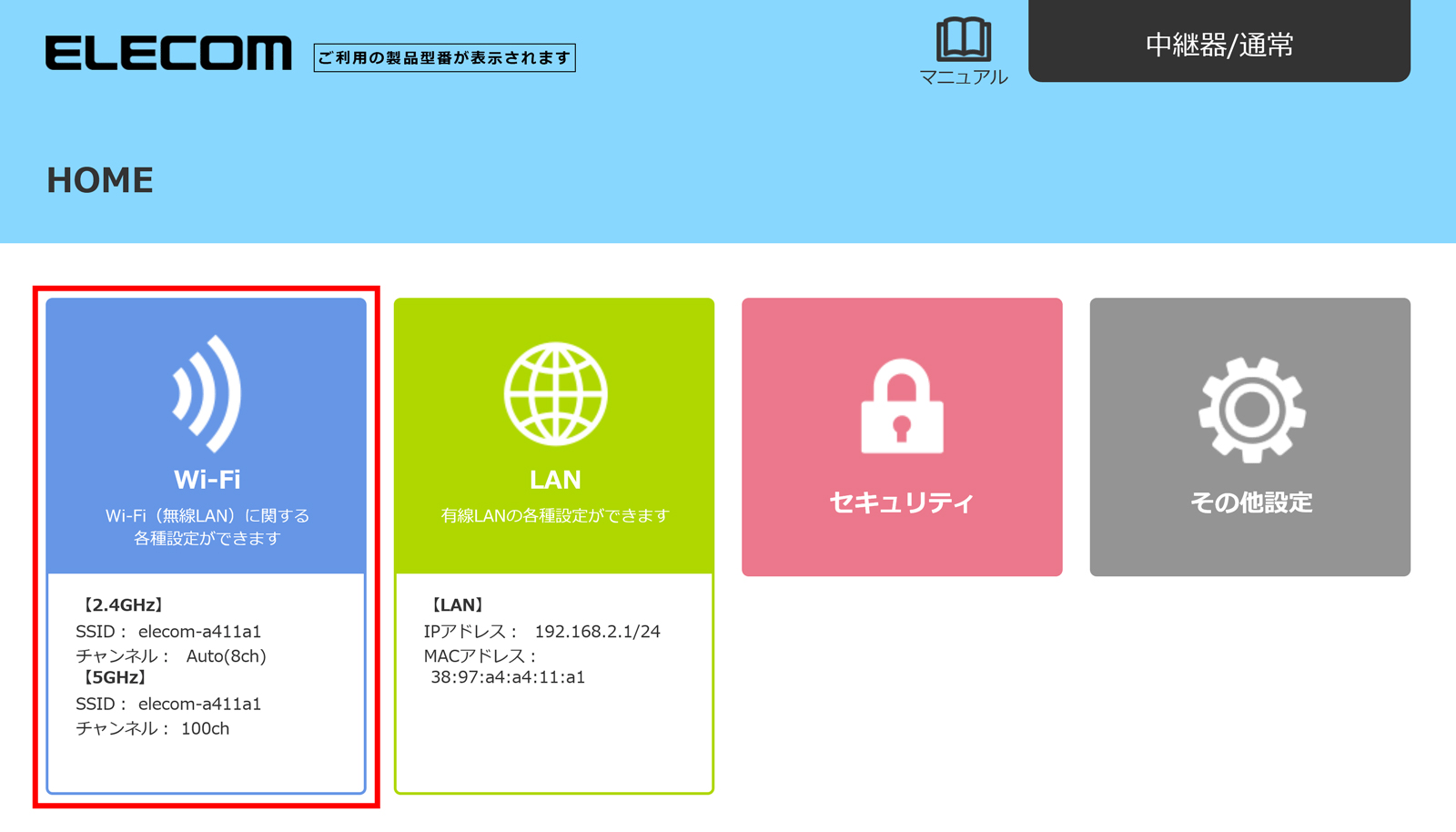This screenshot has width=1456, height=832.
Task: Open the manual book icon
Action: pos(963,39)
